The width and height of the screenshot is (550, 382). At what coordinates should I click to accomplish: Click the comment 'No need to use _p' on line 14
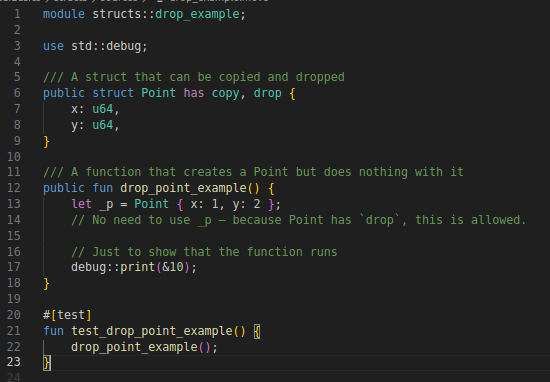pos(152,220)
